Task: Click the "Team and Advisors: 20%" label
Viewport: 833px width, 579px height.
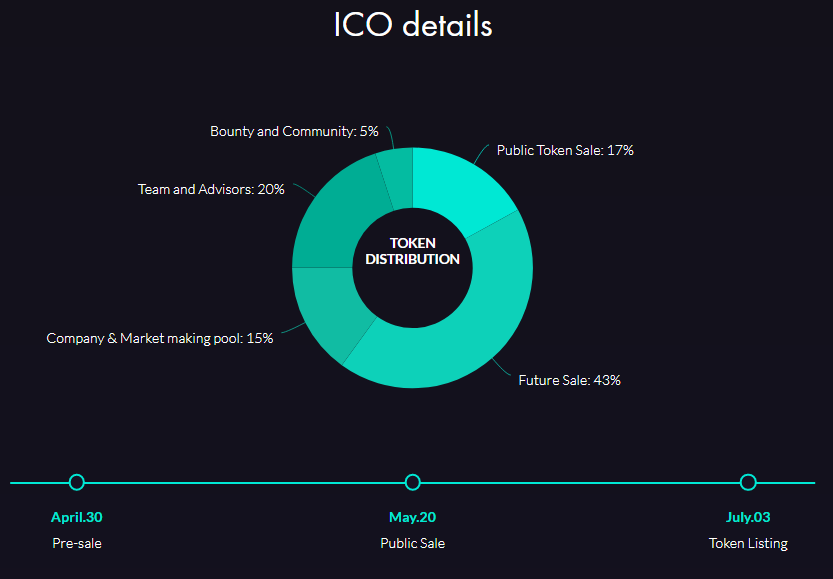Action: point(211,189)
